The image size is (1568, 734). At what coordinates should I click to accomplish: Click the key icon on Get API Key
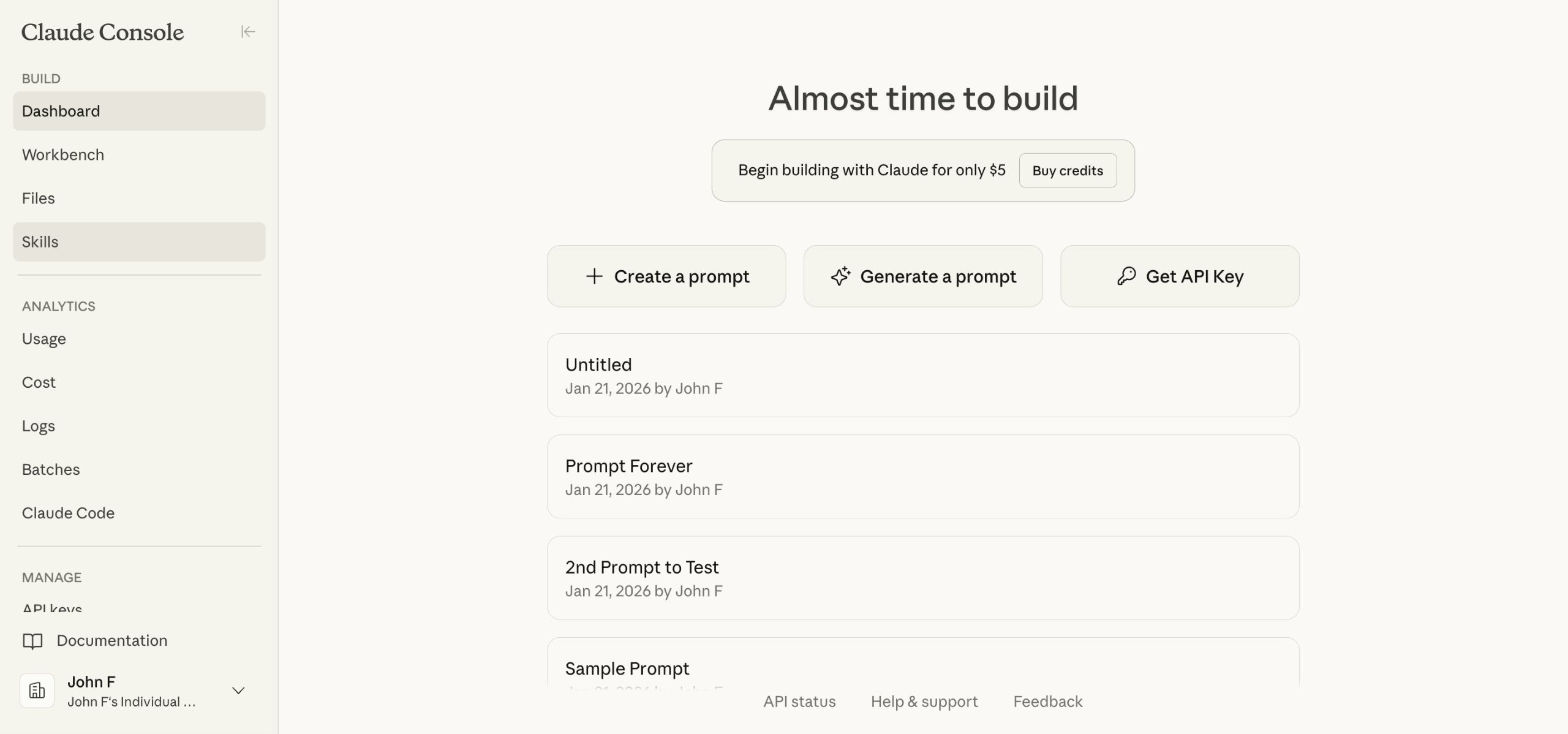click(x=1126, y=276)
